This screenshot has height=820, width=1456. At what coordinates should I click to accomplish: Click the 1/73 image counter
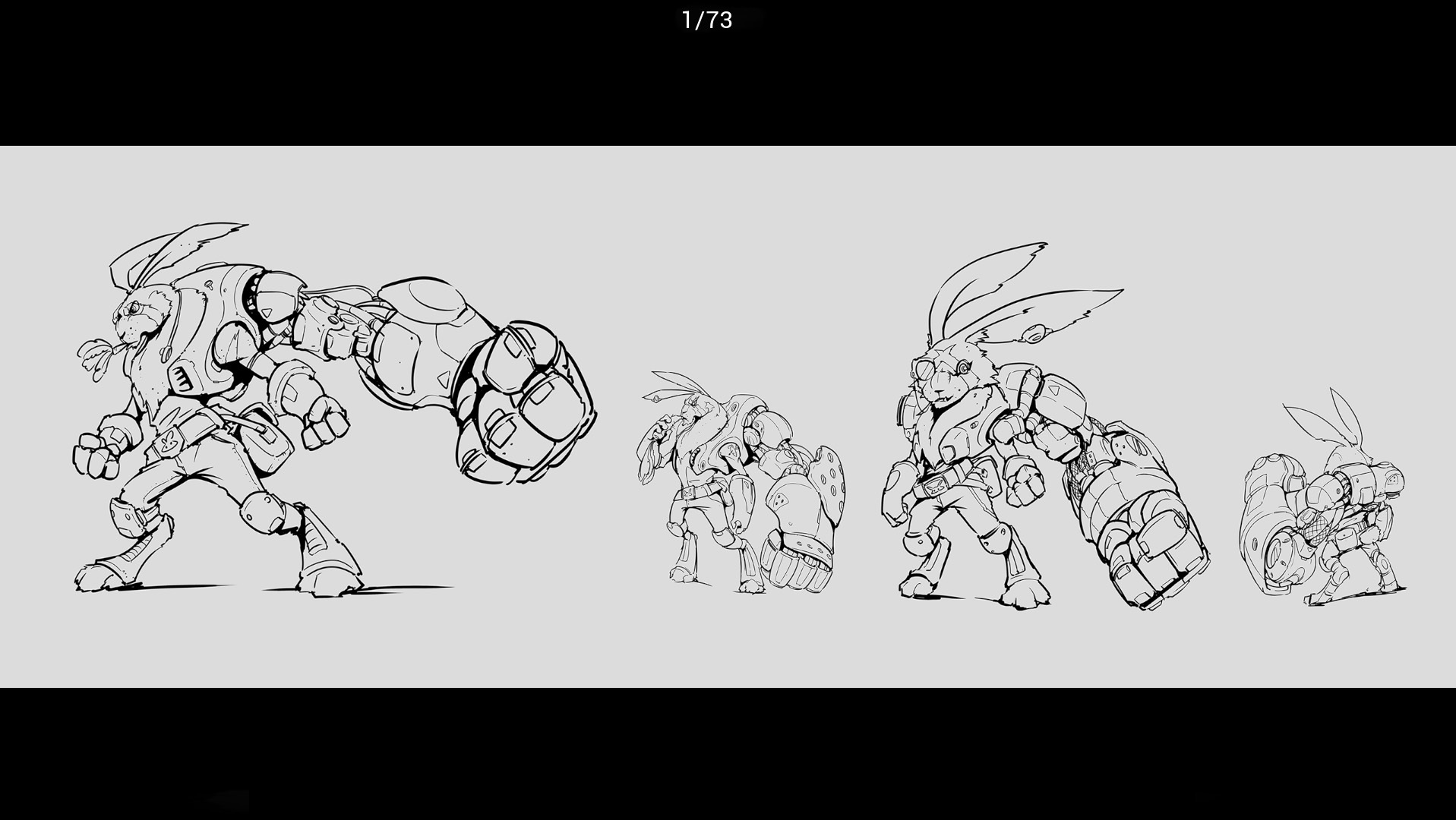point(707,20)
